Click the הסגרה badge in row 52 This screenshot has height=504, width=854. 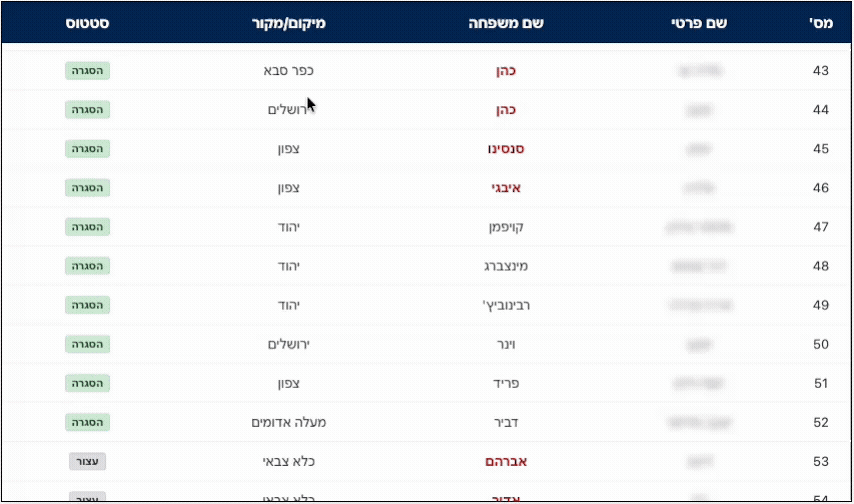point(88,423)
